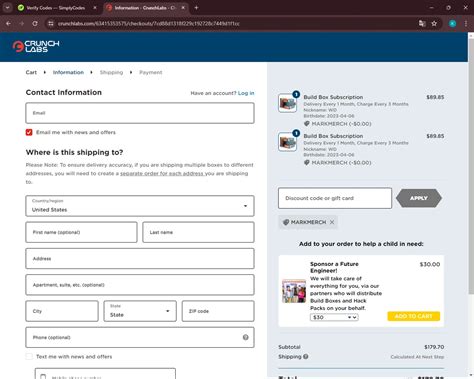The width and height of the screenshot is (474, 379).
Task: Click the Phone (optional) field
Action: [x=140, y=337]
